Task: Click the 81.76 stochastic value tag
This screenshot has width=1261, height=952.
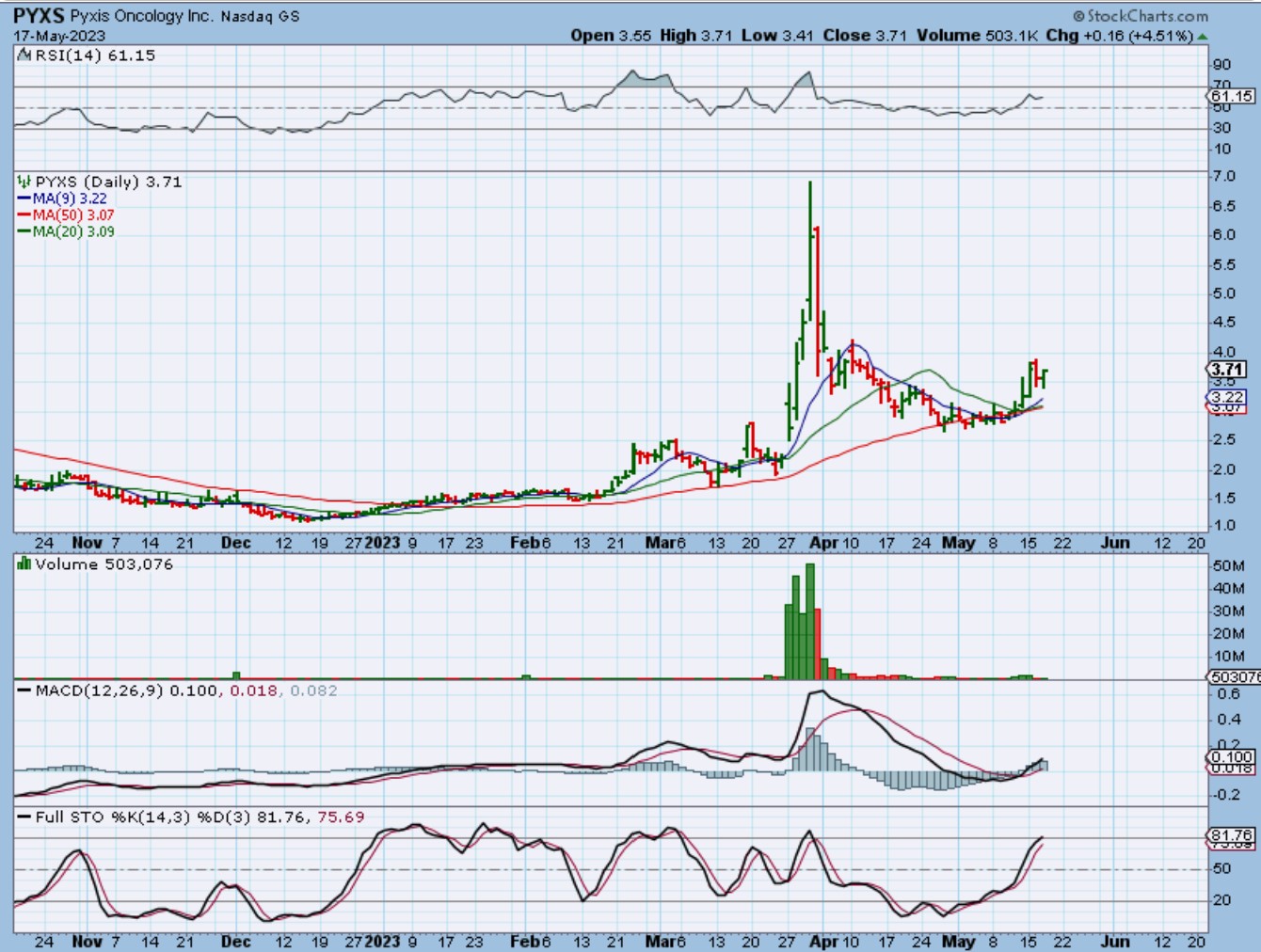Action: [x=1231, y=835]
